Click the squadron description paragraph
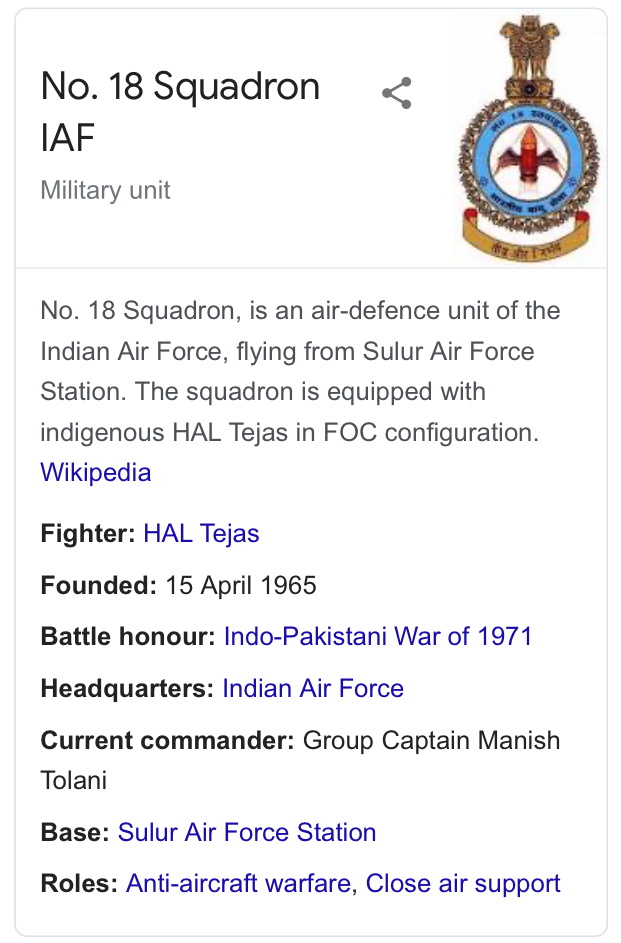The image size is (621, 943). point(300,371)
